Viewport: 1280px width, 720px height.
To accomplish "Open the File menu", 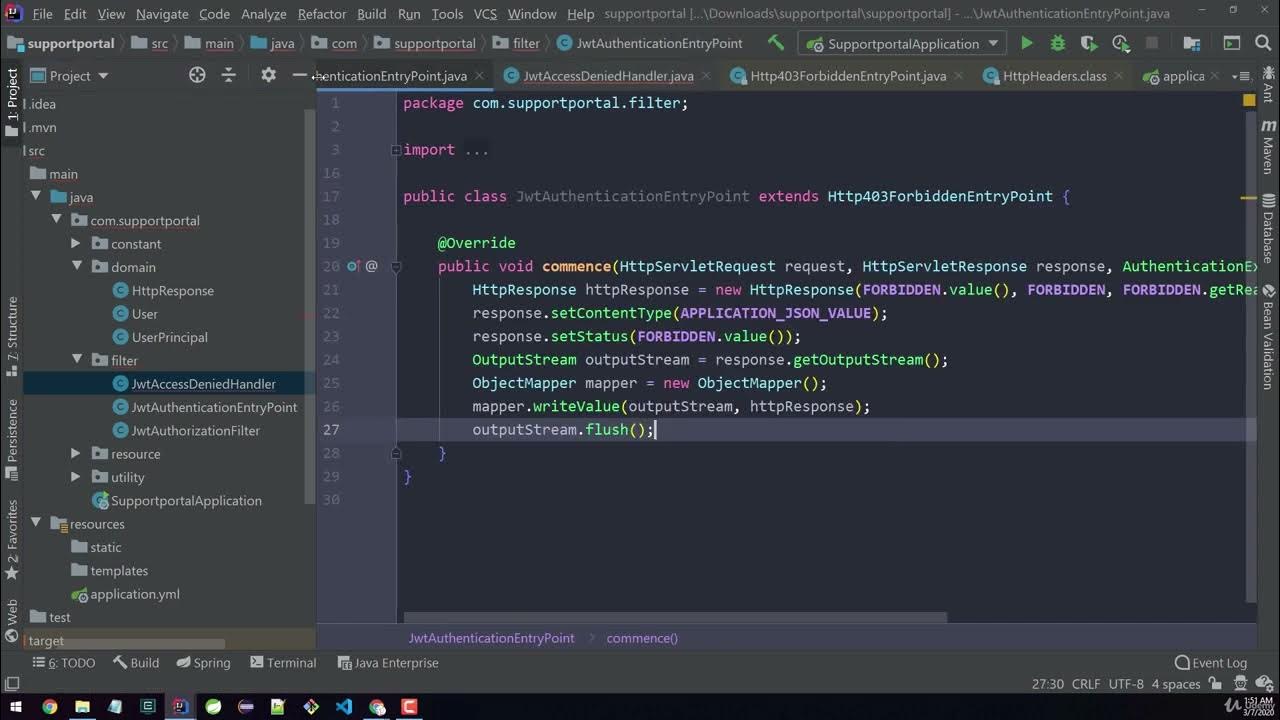I will 42,14.
